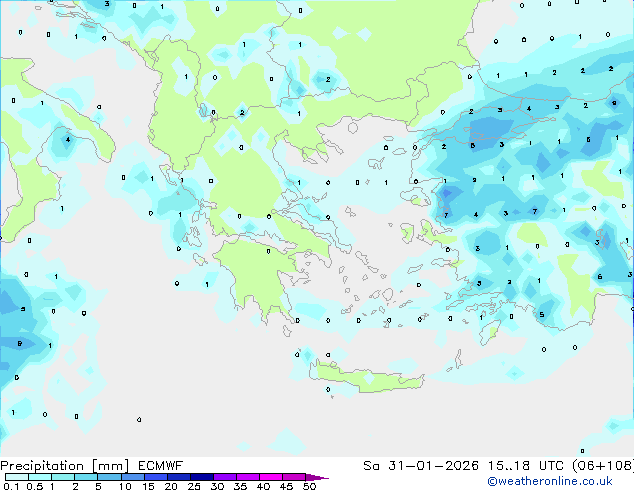The image size is (634, 490).
Task: Click the 30–35 mm purple legend swatch
Action: [x=225, y=477]
